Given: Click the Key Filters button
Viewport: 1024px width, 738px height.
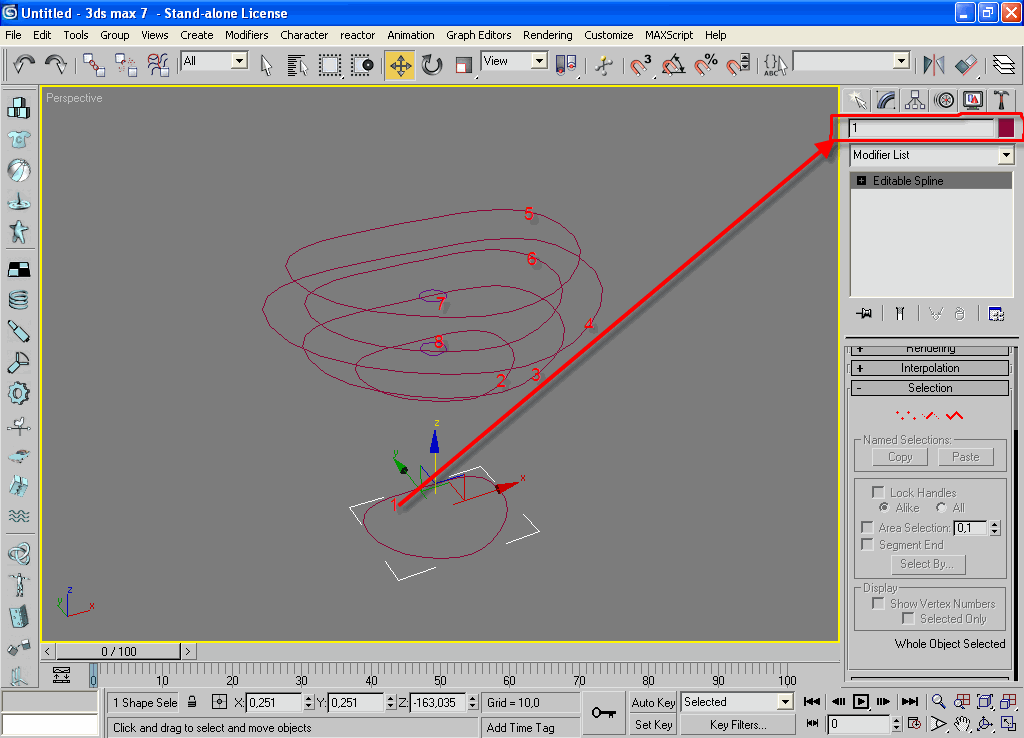Looking at the screenshot, I should tap(738, 725).
